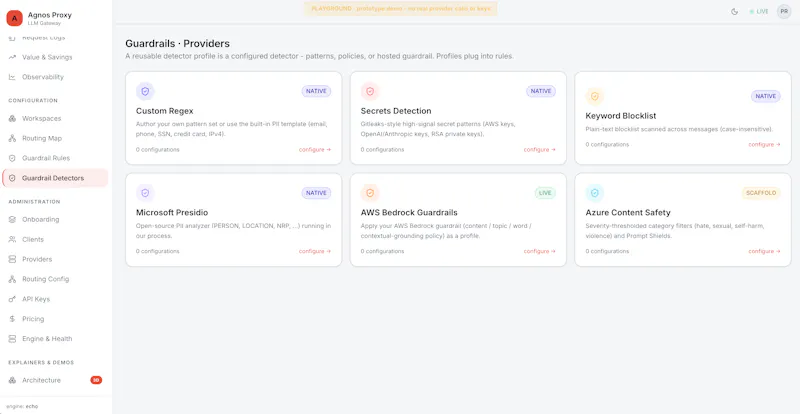Navigate to Guardrail Rules
The image size is (800, 414).
[55, 158]
